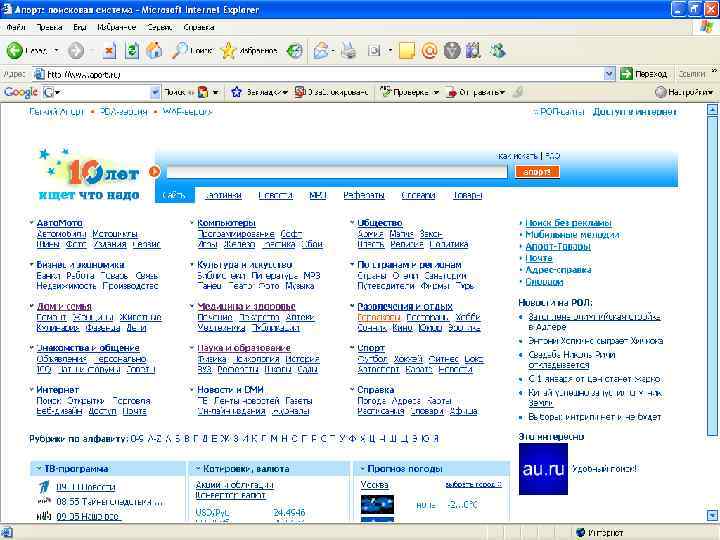Click the Print printer icon
This screenshot has width=720, height=540.
(x=349, y=51)
